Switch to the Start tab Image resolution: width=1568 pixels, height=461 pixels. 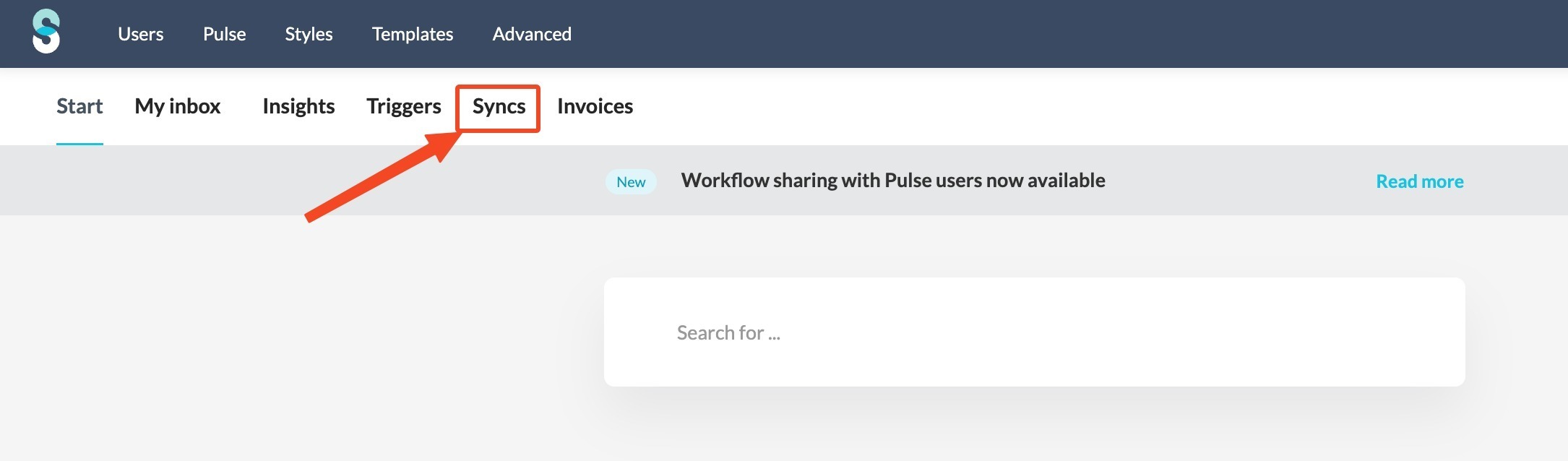click(79, 106)
